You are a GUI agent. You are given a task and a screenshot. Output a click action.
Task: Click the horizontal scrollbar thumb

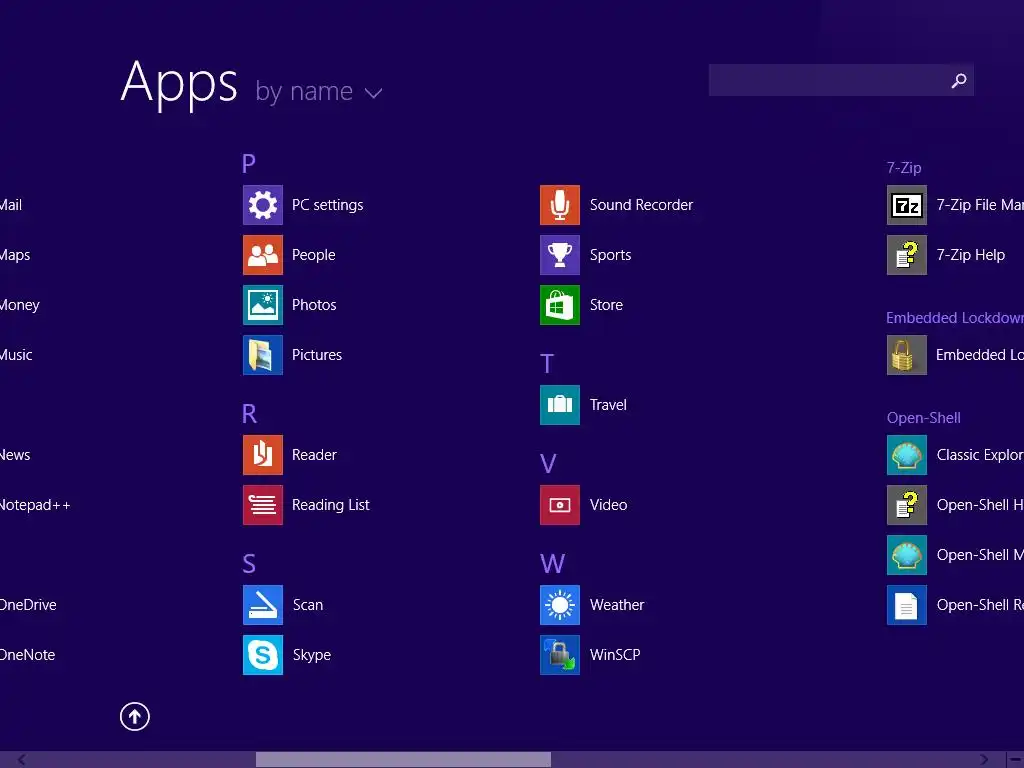[403, 760]
